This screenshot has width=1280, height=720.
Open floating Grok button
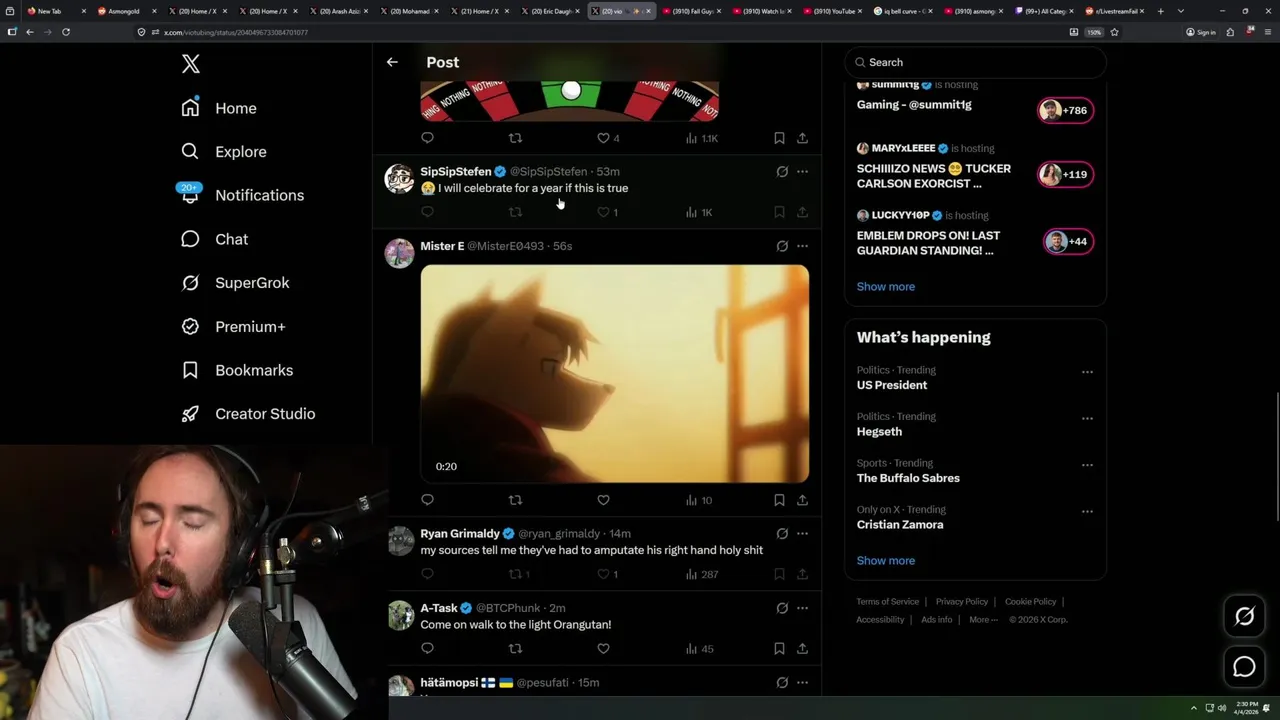pyautogui.click(x=1244, y=617)
